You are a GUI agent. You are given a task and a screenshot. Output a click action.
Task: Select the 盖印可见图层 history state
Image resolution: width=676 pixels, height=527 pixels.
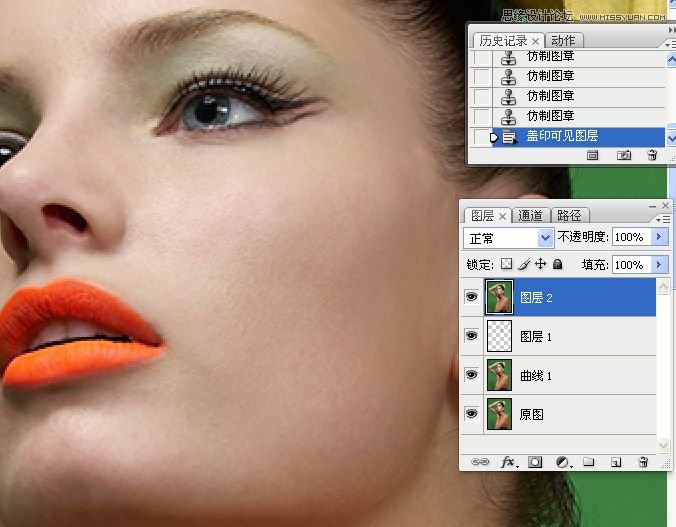point(579,137)
